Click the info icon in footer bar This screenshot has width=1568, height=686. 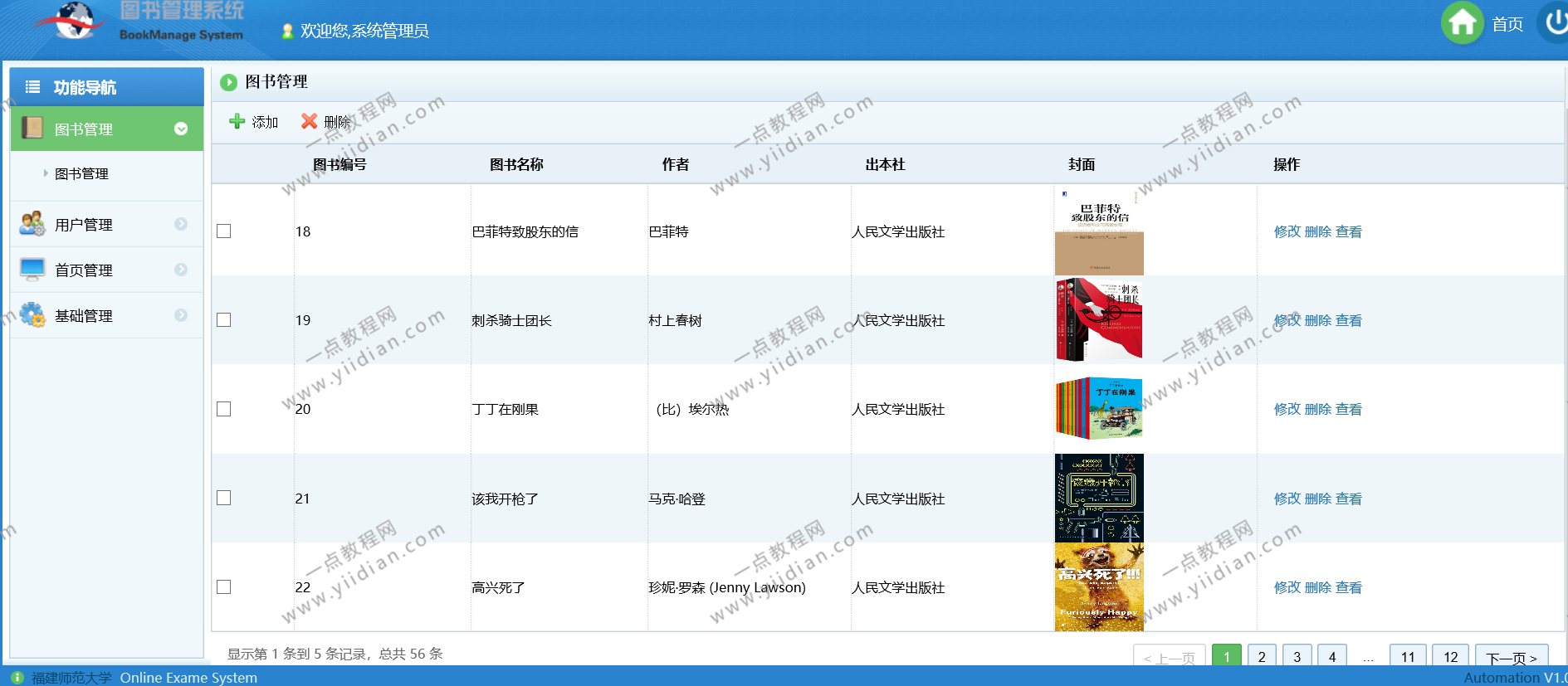(x=17, y=677)
